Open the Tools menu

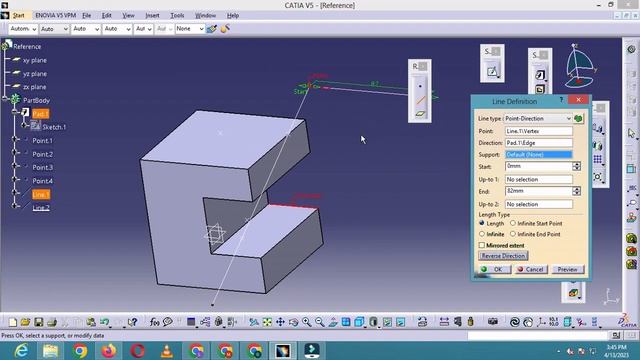click(x=177, y=16)
